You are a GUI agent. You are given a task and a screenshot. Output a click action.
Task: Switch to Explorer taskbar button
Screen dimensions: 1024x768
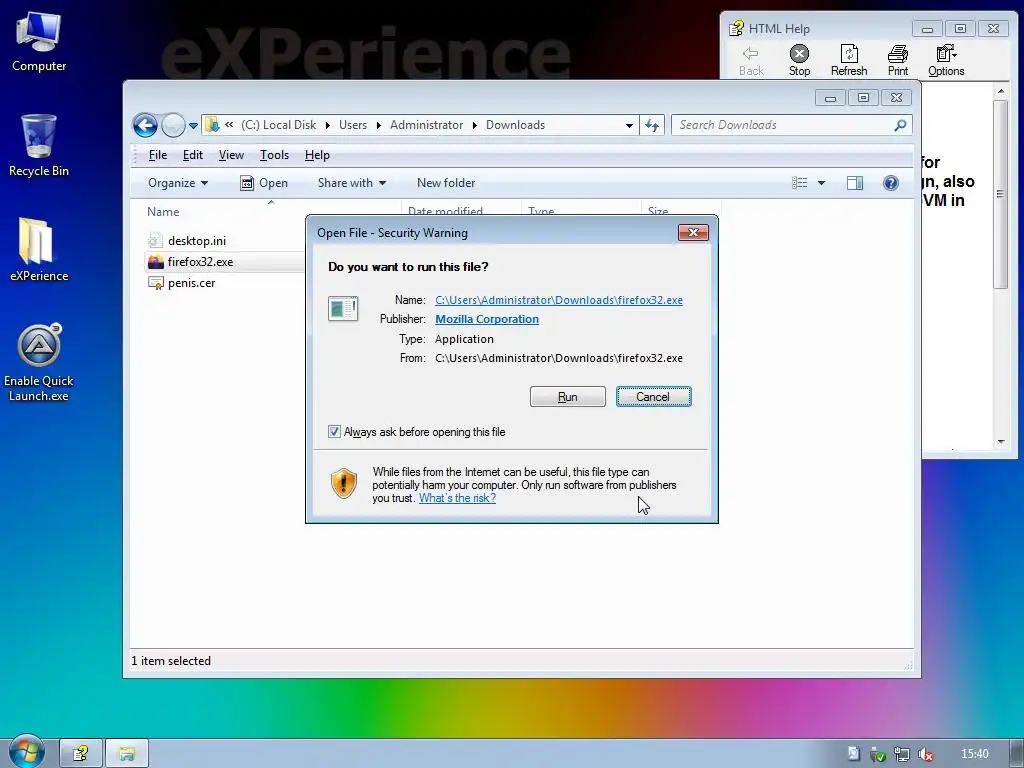(x=127, y=754)
